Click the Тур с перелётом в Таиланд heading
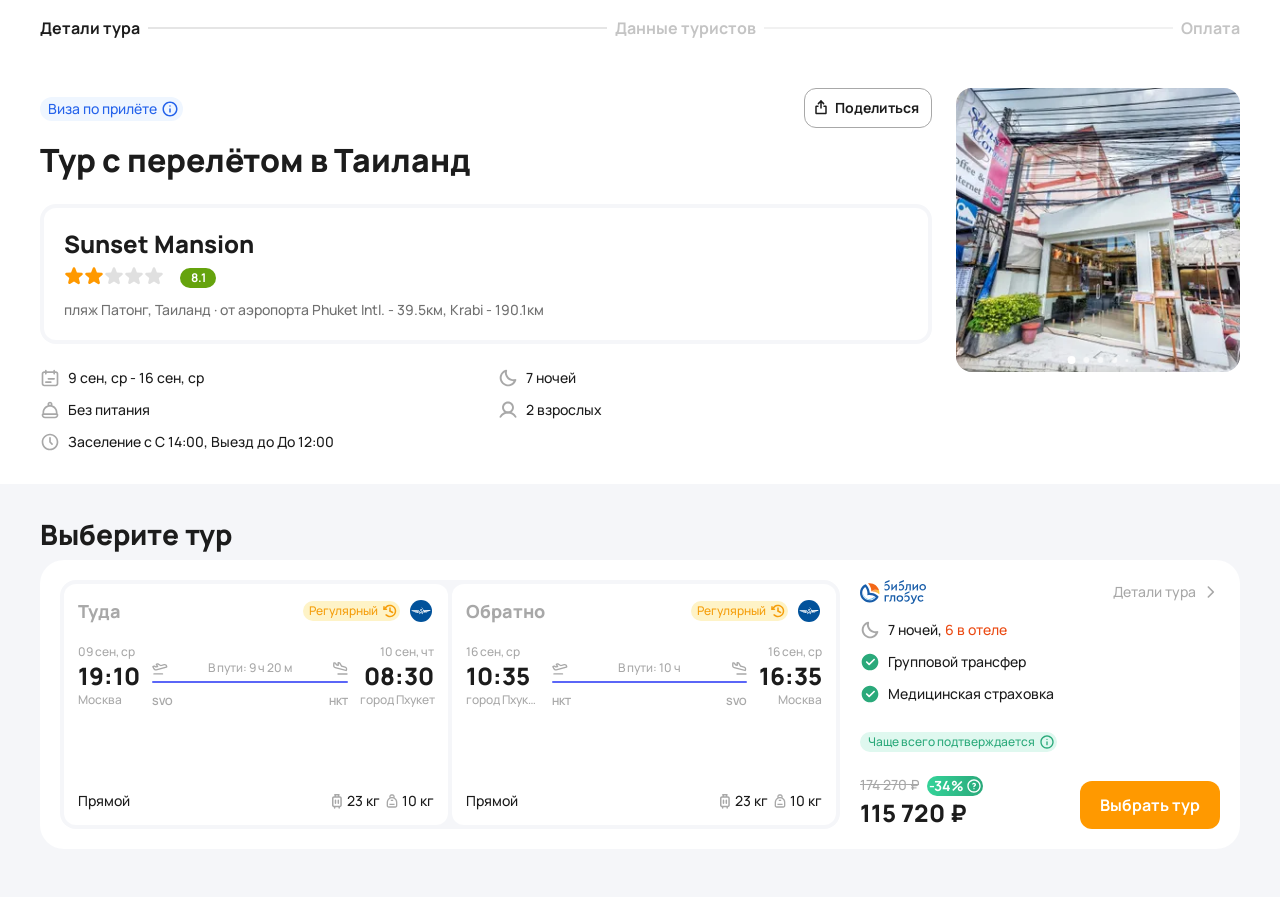The image size is (1280, 897). point(255,161)
